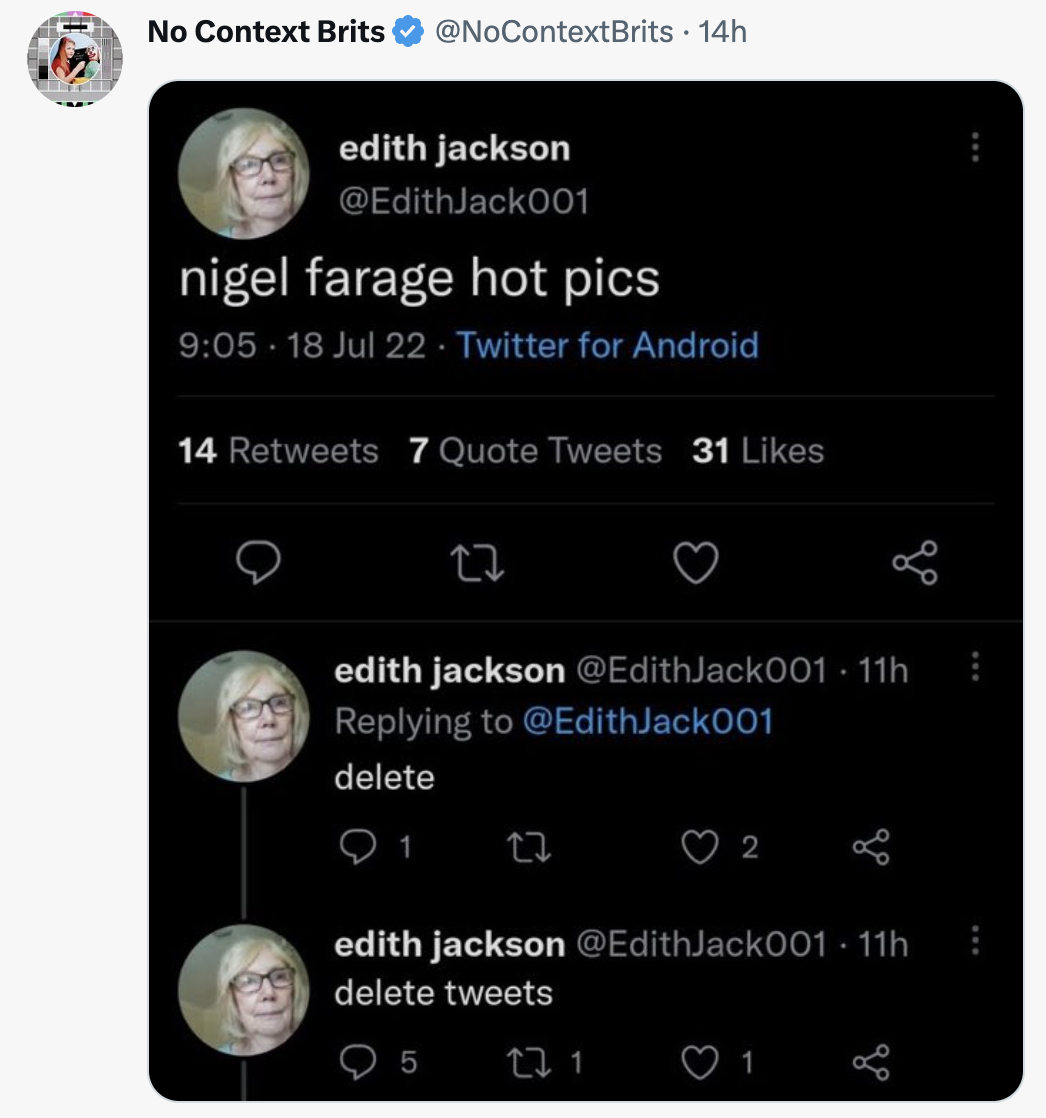View the 31 Likes list

(x=758, y=451)
